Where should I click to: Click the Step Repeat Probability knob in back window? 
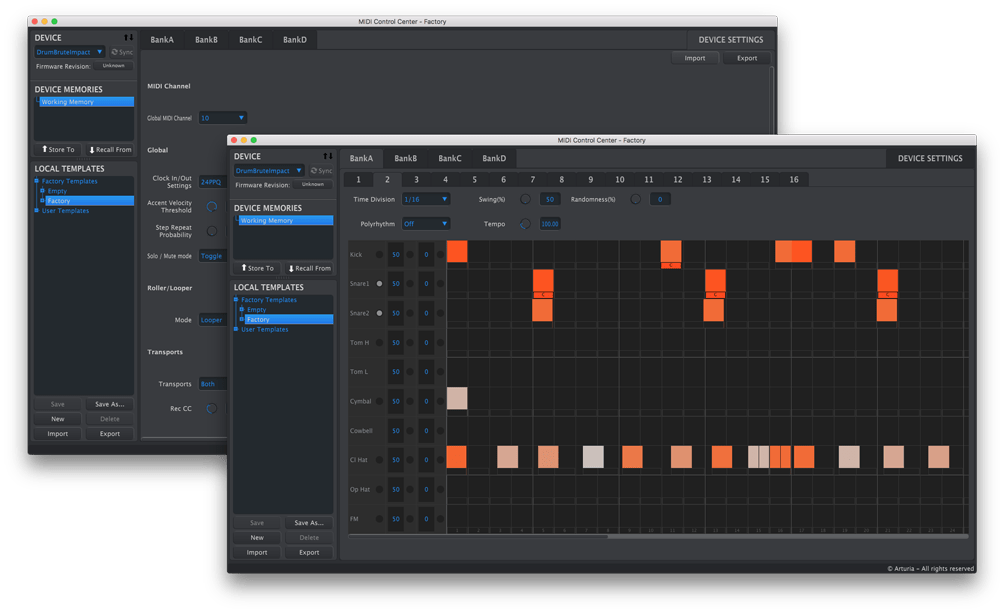(212, 231)
